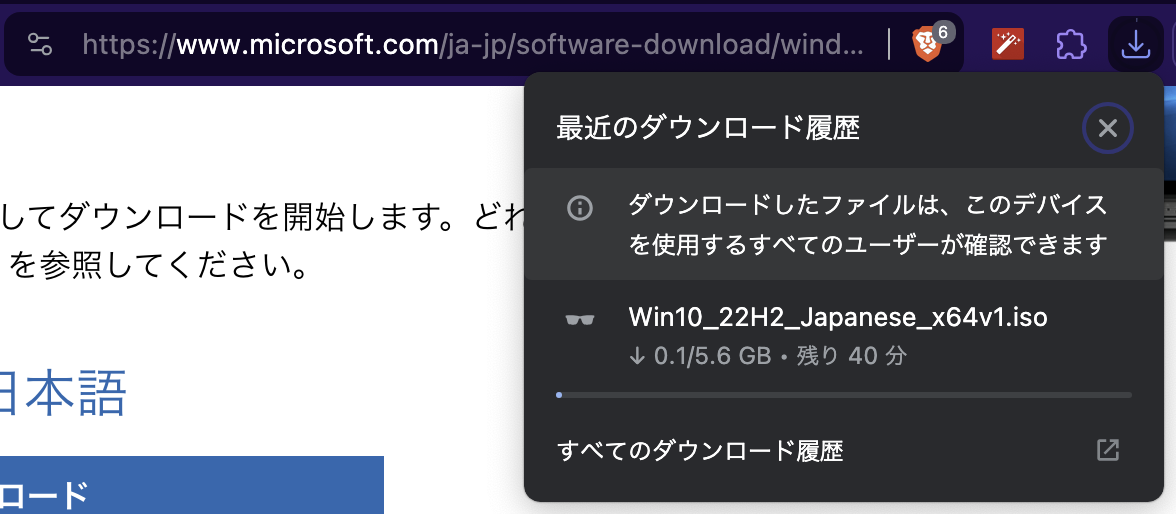The height and width of the screenshot is (514, 1176).
Task: Click the ダウンロードしたファイルは notice text
Action: (x=868, y=224)
